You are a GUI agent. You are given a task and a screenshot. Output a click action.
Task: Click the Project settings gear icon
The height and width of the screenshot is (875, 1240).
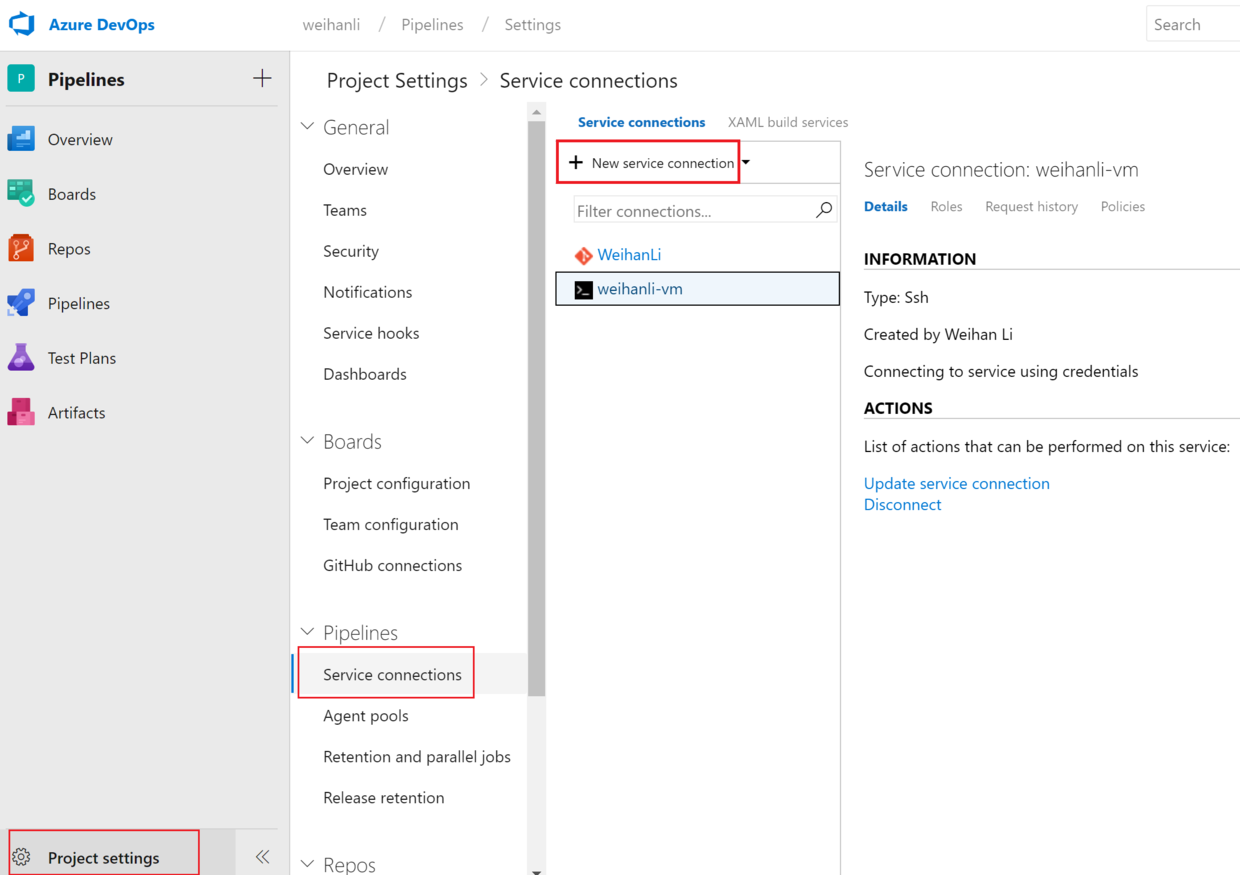[x=22, y=857]
